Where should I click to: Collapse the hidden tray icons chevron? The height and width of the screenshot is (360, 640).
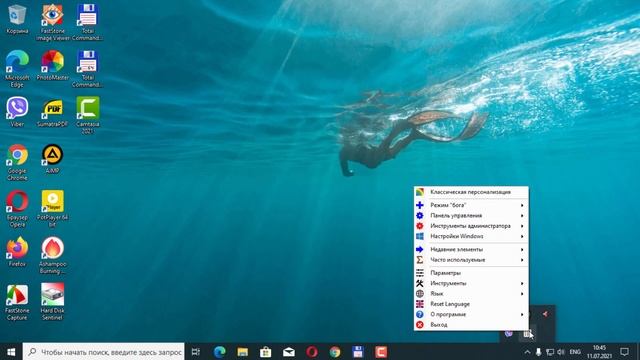(x=527, y=352)
